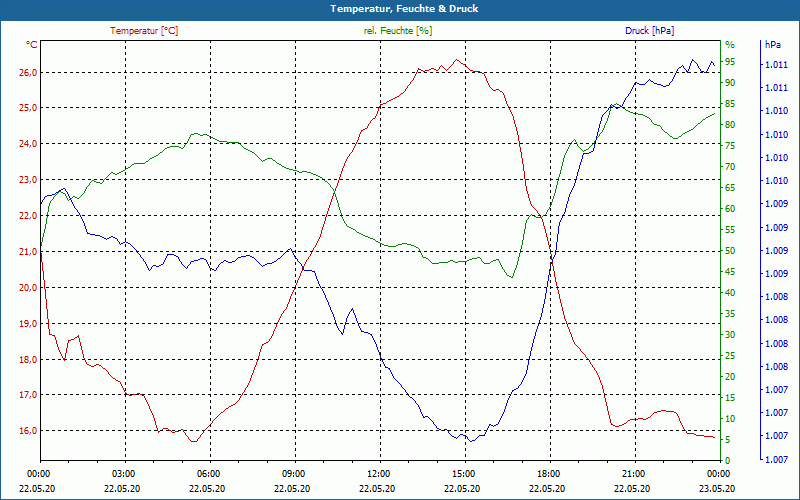Click the time axis label "18:00"
Viewport: 800px width, 500px height.
[547, 474]
